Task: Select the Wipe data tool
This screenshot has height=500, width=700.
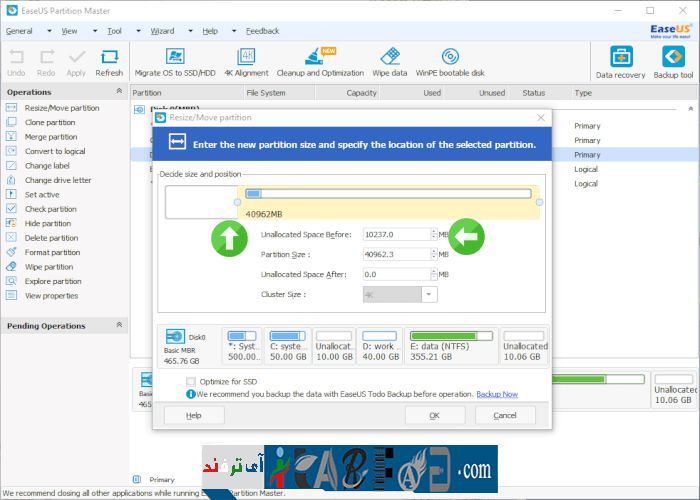Action: pos(390,57)
